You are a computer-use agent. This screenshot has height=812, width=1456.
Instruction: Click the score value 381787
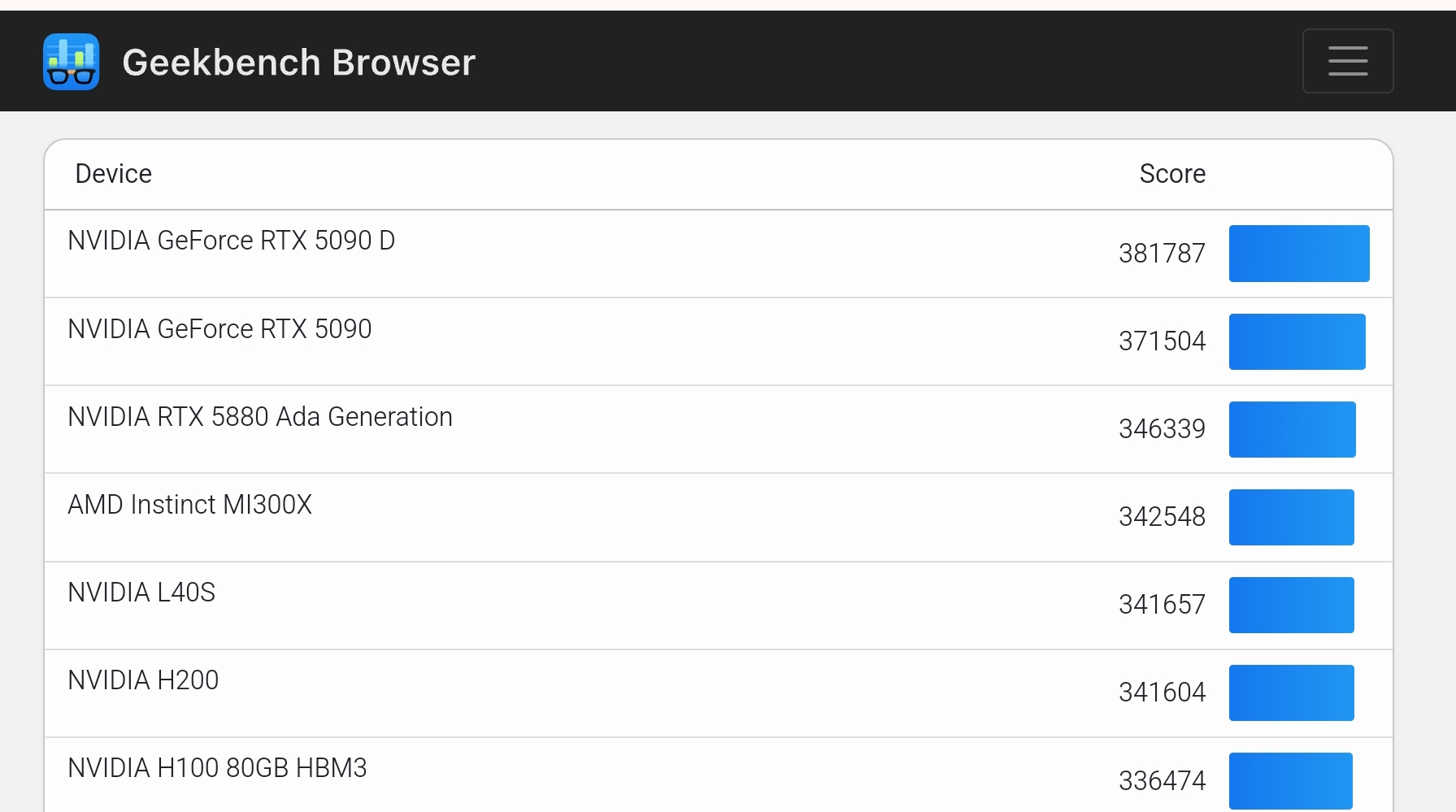point(1163,254)
